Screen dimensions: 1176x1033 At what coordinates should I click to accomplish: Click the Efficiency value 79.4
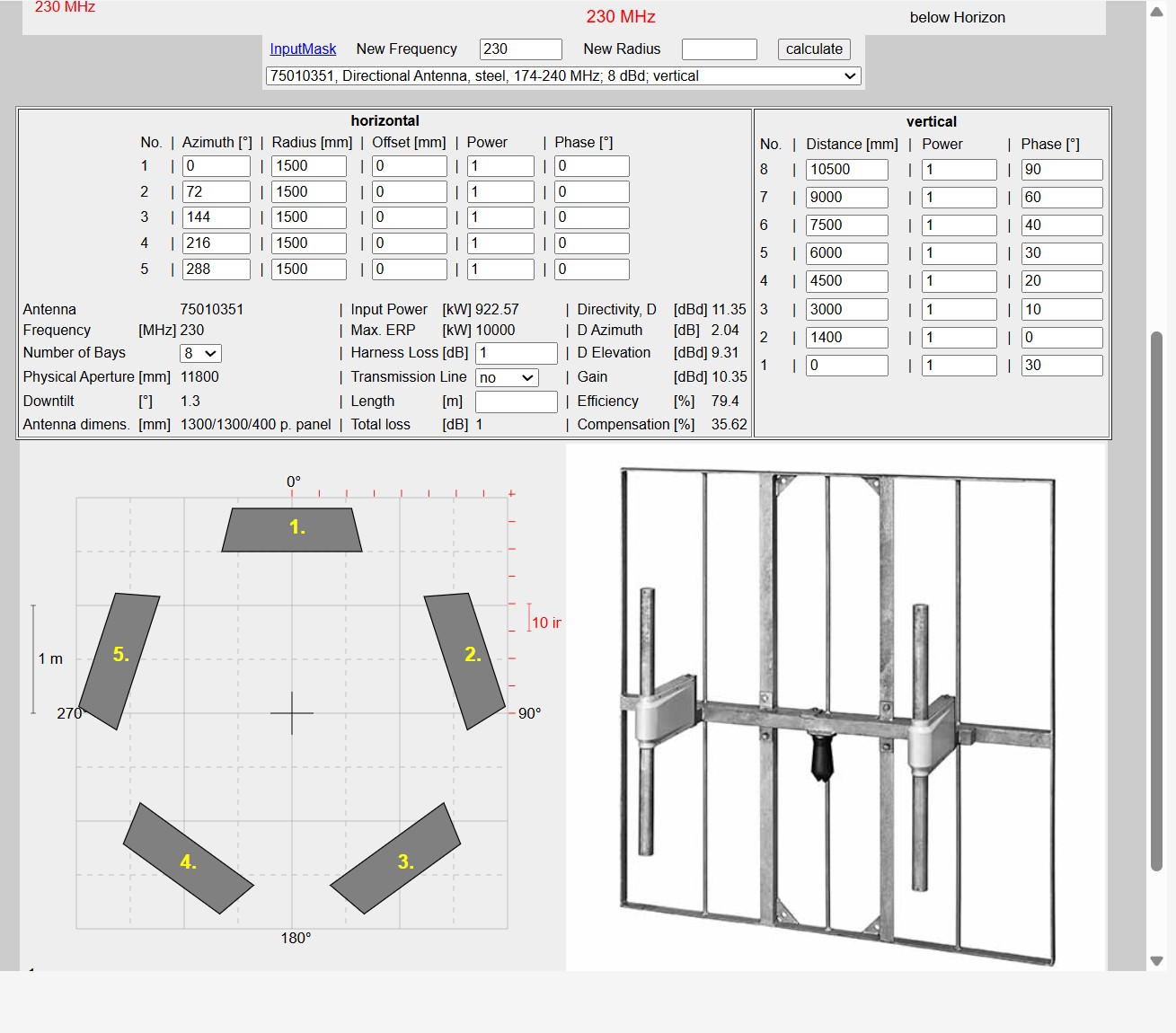(x=725, y=402)
